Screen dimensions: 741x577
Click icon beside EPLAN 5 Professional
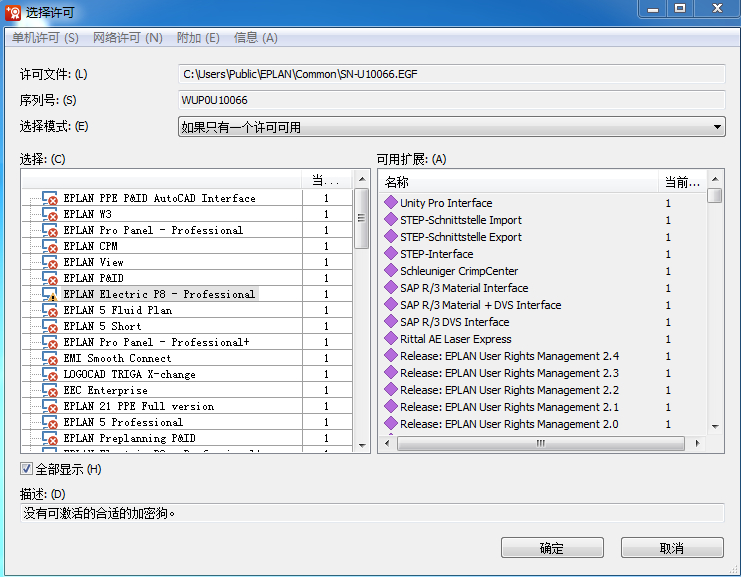(x=50, y=422)
